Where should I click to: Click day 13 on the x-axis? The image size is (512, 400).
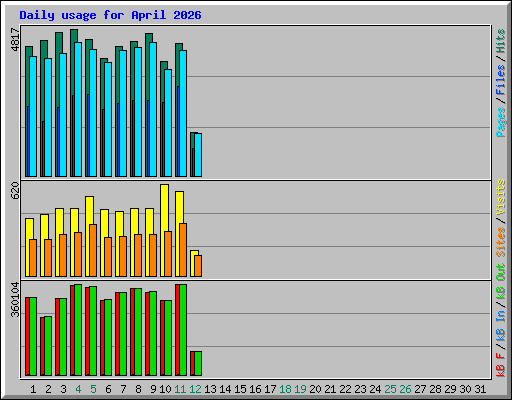pyautogui.click(x=210, y=389)
